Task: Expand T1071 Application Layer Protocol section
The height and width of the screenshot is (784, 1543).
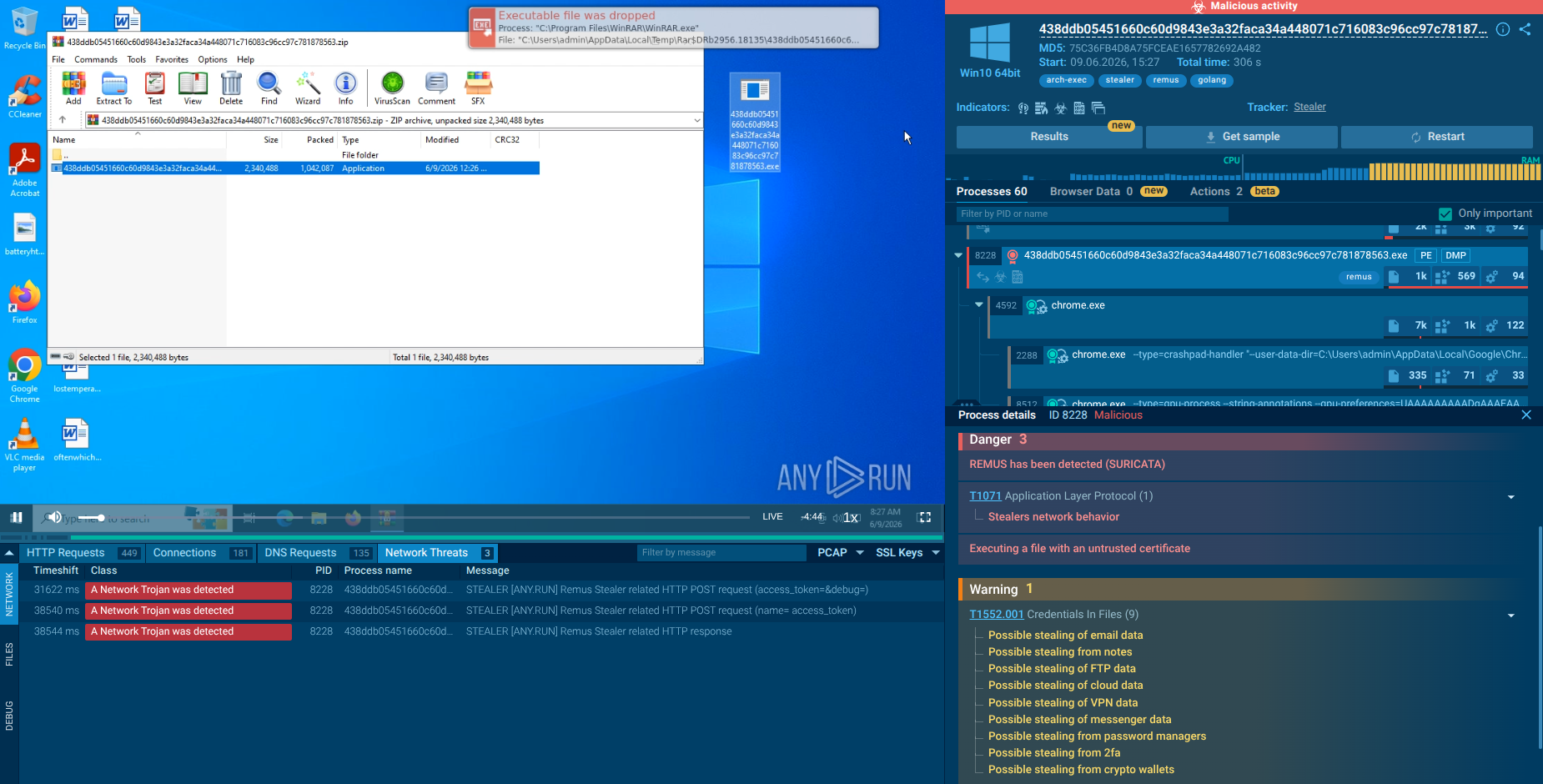Action: click(1511, 497)
